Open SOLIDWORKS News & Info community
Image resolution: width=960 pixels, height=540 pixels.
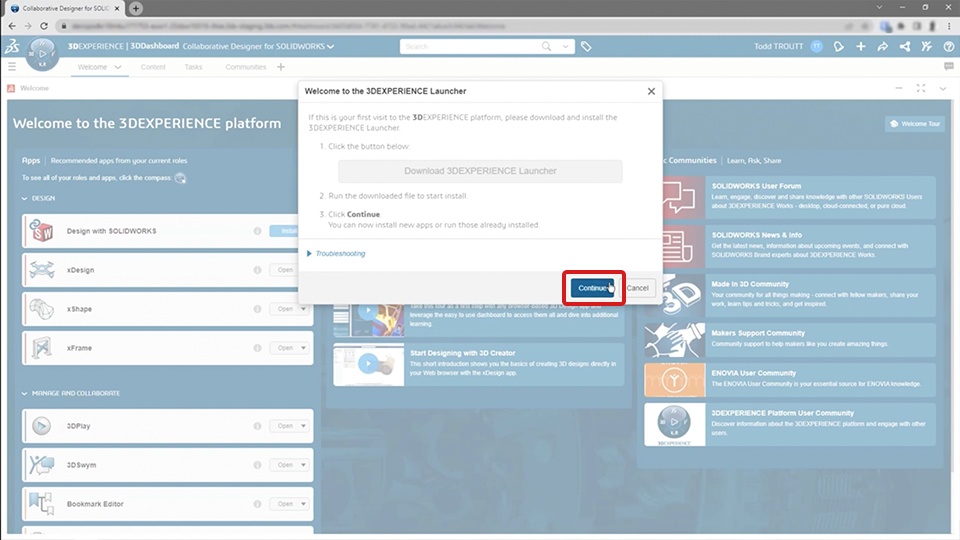pos(789,246)
